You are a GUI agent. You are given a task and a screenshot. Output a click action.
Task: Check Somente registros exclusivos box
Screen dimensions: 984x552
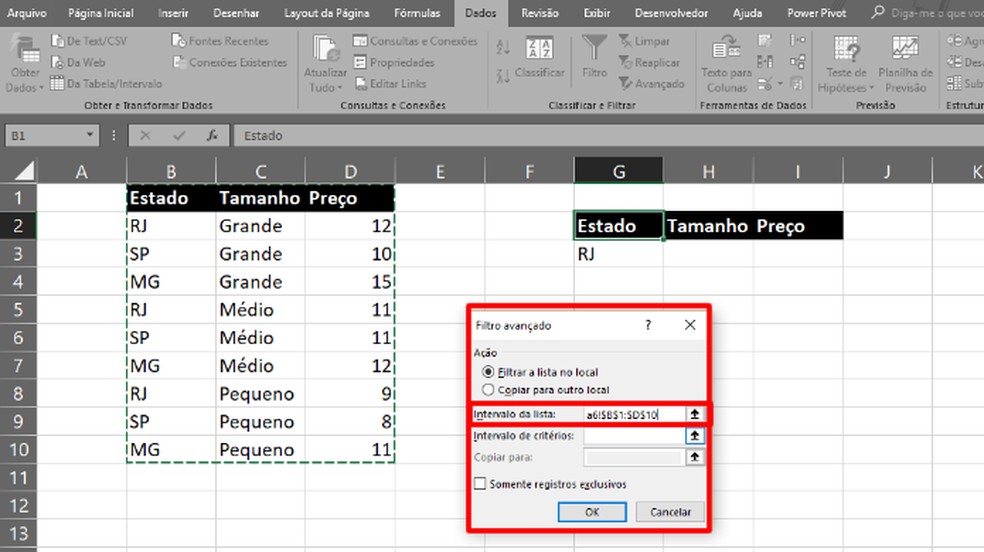pos(480,484)
